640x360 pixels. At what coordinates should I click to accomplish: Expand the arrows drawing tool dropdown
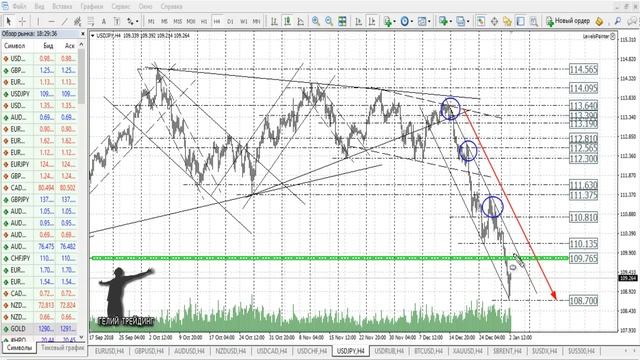[137, 21]
